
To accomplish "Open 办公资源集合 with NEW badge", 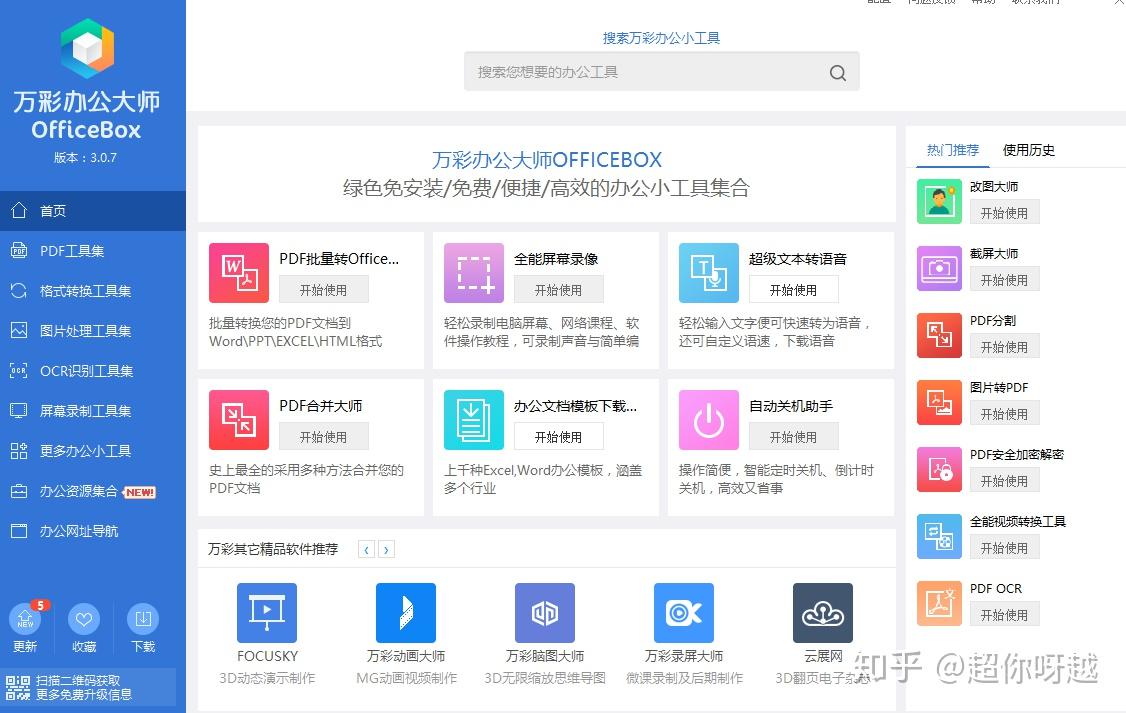I will point(93,491).
